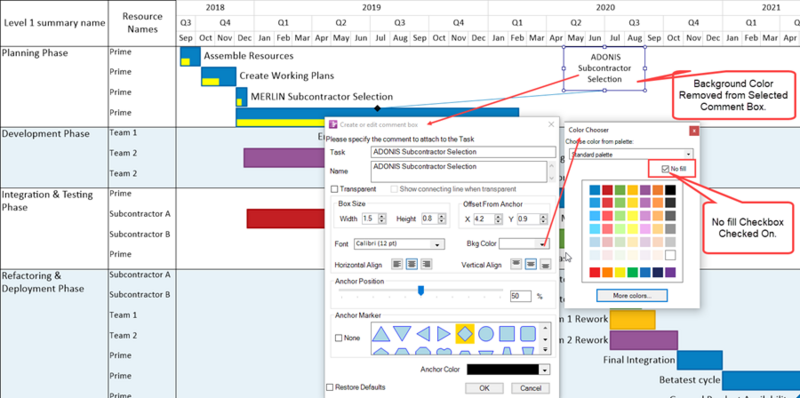The height and width of the screenshot is (398, 800).
Task: Toggle the Transparent checkbox
Action: tap(335, 189)
